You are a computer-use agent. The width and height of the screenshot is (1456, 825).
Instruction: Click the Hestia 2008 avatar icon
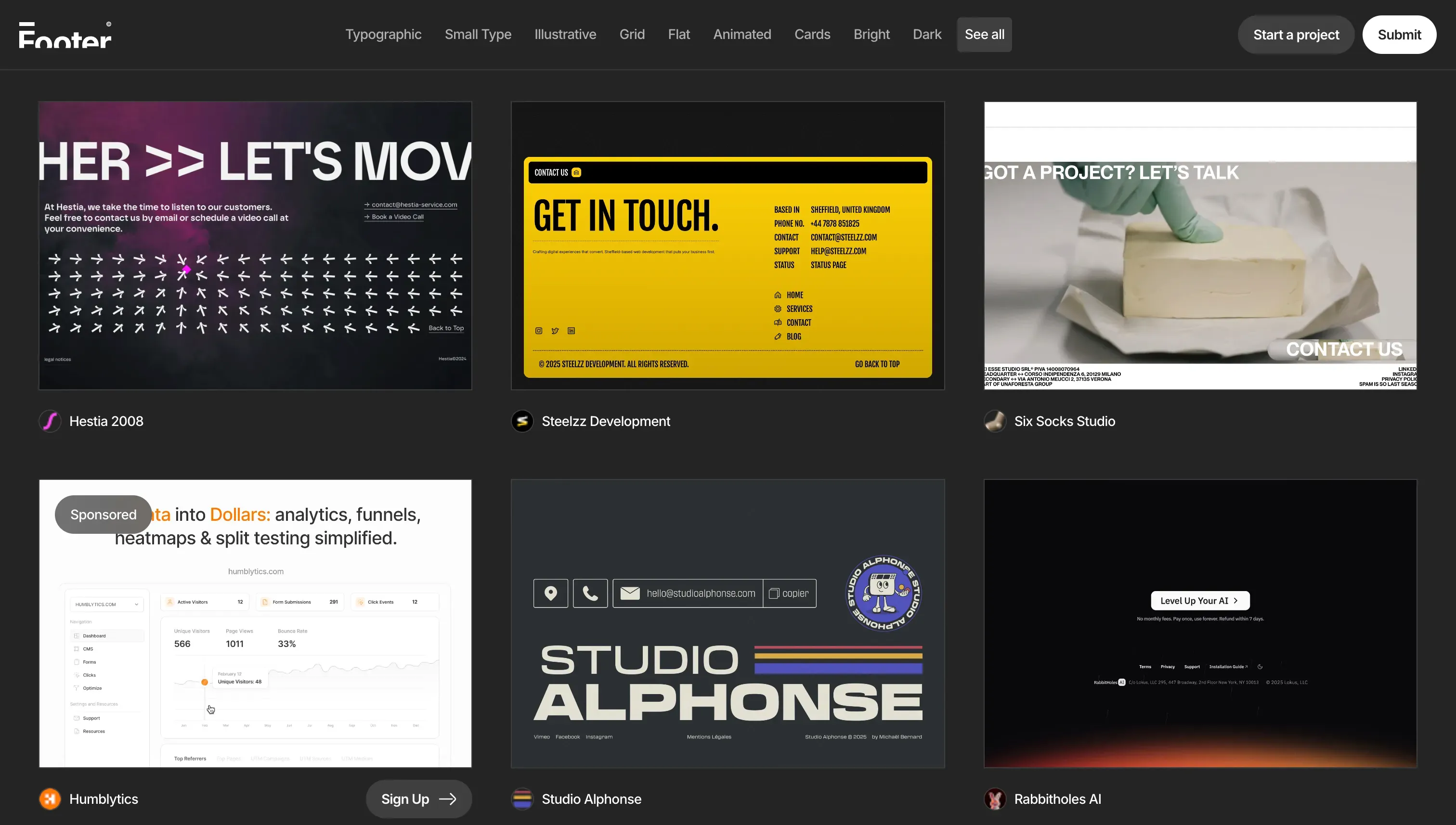[50, 421]
